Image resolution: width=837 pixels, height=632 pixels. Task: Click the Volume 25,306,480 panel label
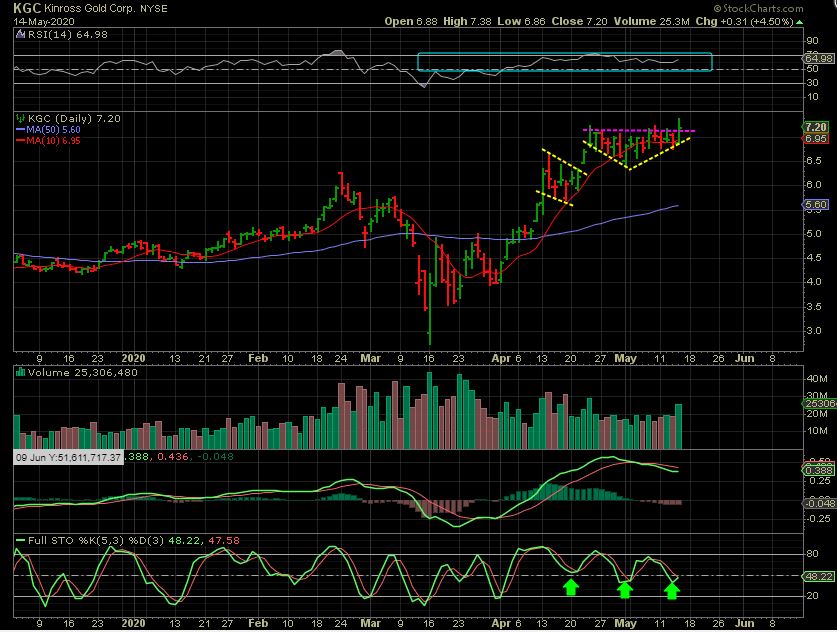click(83, 373)
